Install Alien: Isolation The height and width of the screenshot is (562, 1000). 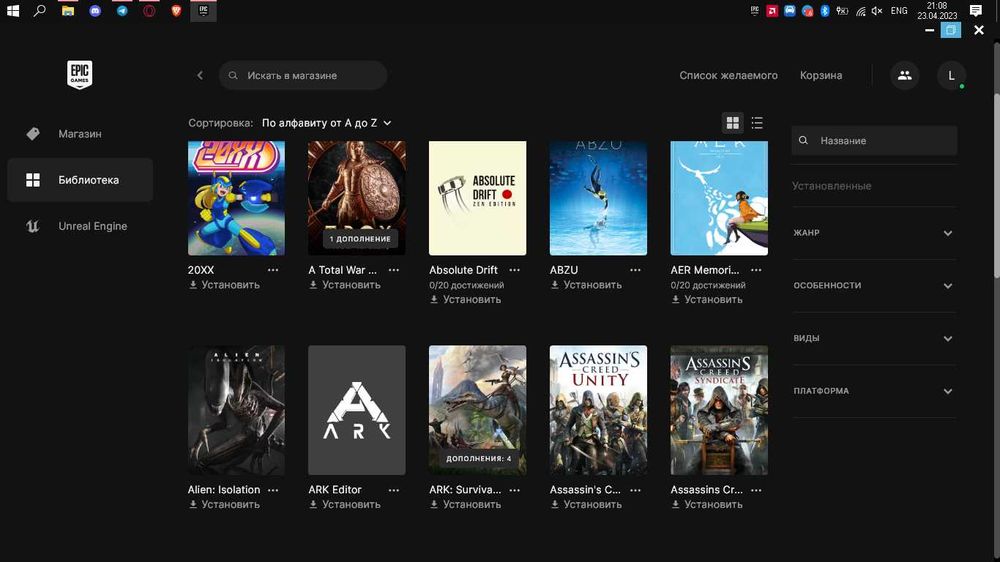click(224, 505)
